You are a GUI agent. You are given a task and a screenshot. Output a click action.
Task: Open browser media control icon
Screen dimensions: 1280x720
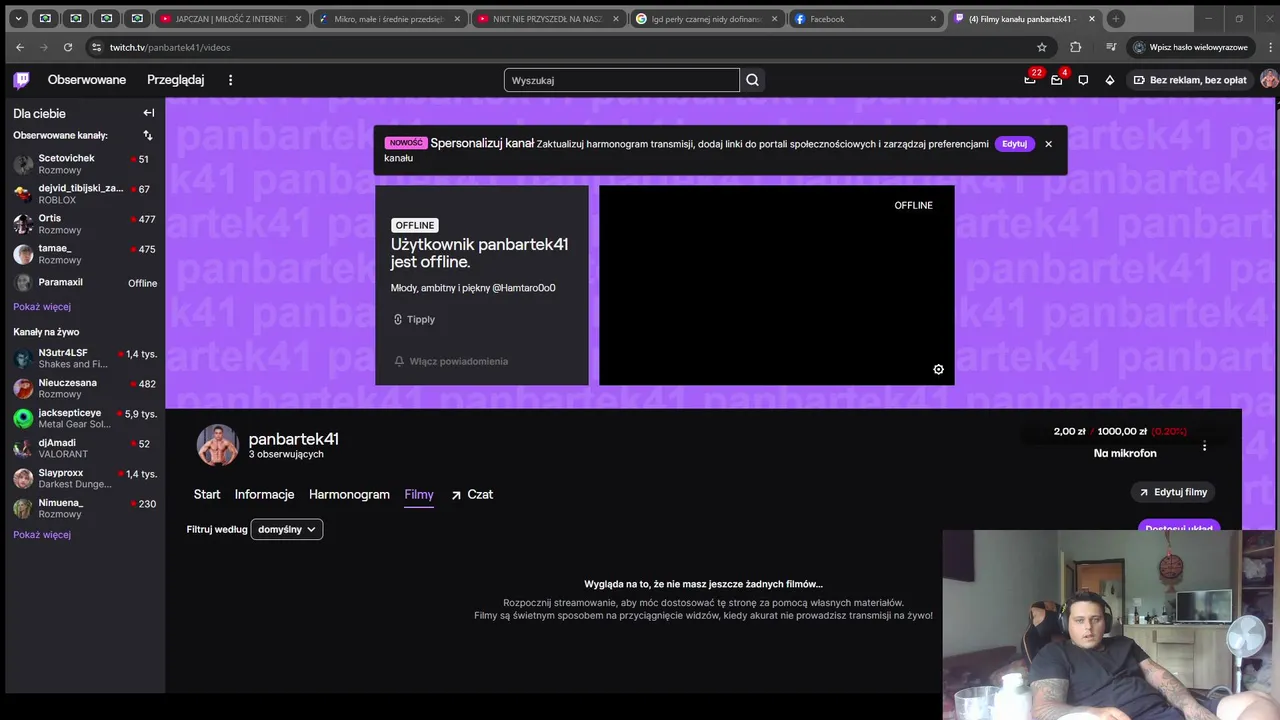tap(1111, 47)
